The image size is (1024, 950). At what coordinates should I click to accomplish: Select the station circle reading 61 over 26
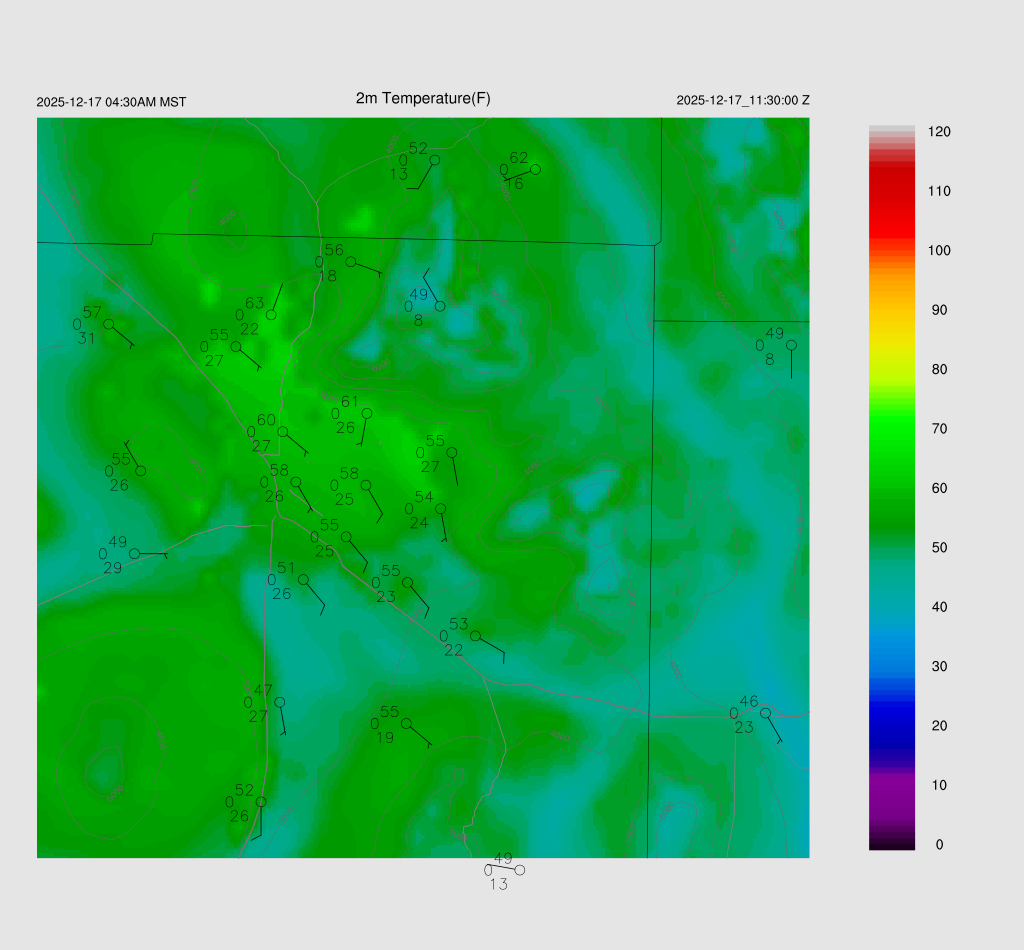[367, 413]
